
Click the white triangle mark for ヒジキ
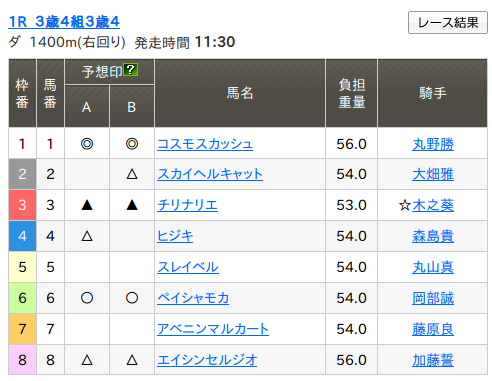[87, 236]
